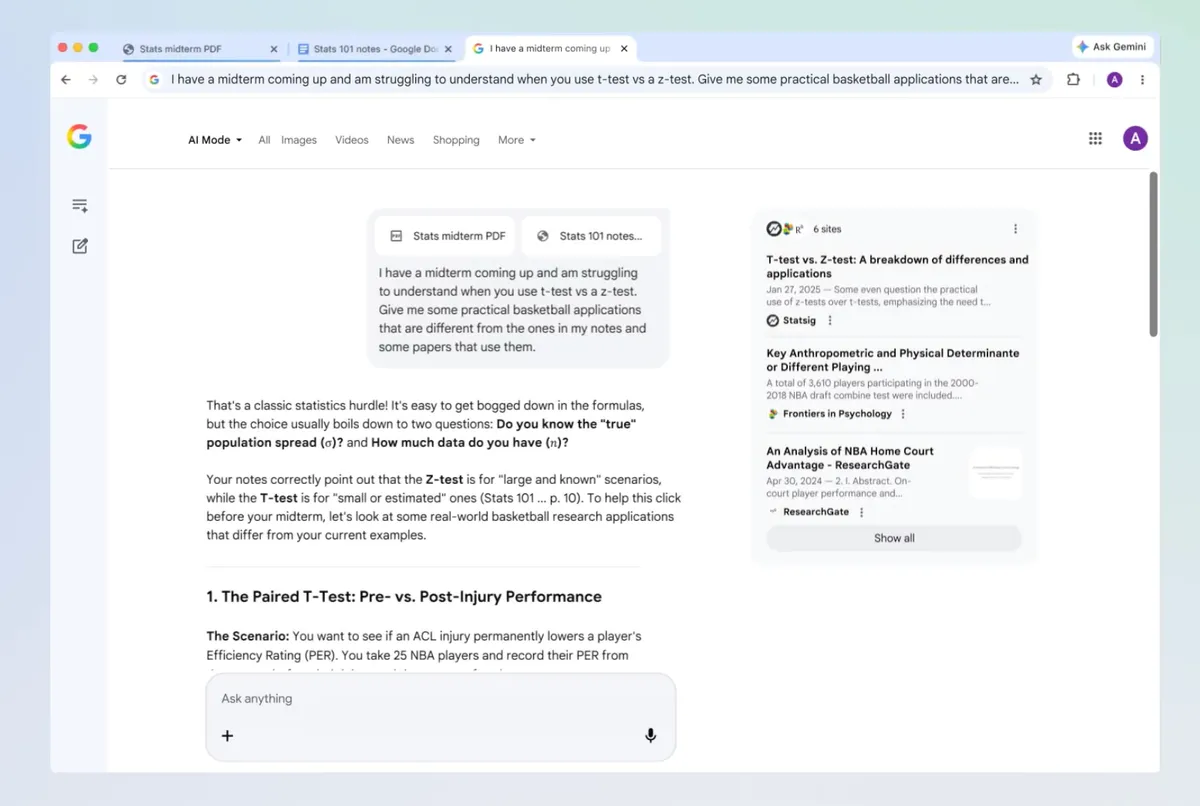Image resolution: width=1200 pixels, height=806 pixels.
Task: Select the Images search tab
Action: click(x=298, y=140)
